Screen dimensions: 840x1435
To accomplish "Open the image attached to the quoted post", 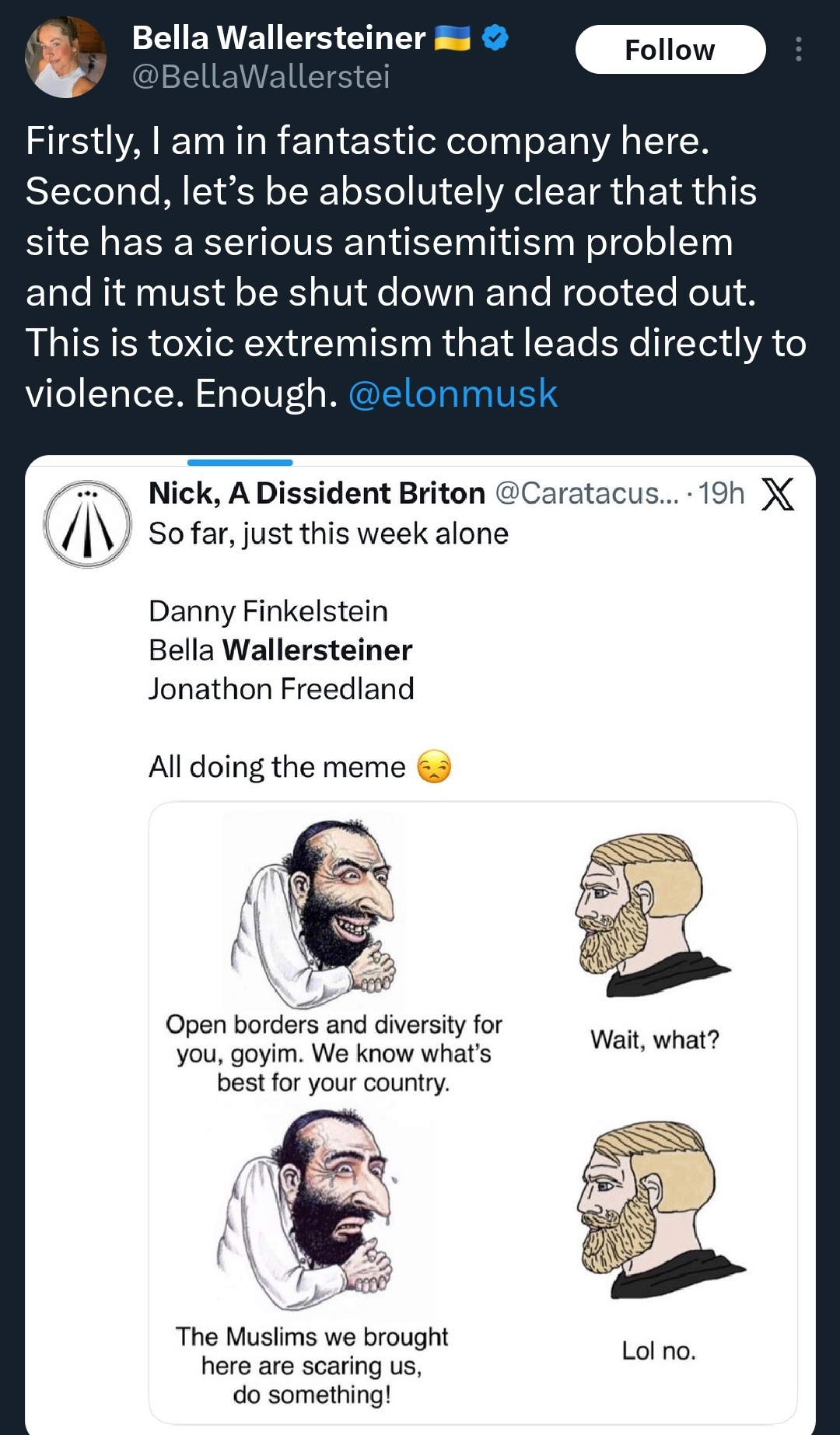I will point(473,1112).
